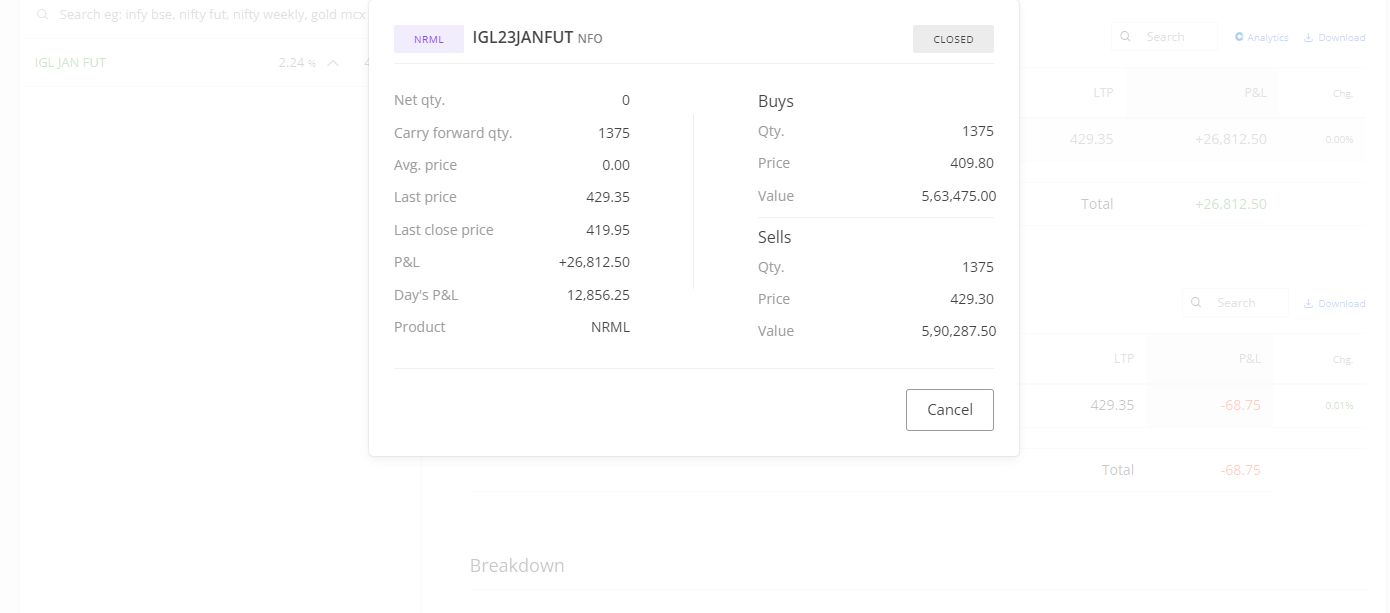Focus the instrument search field in watchlist
The image size is (1390, 613).
(210, 15)
